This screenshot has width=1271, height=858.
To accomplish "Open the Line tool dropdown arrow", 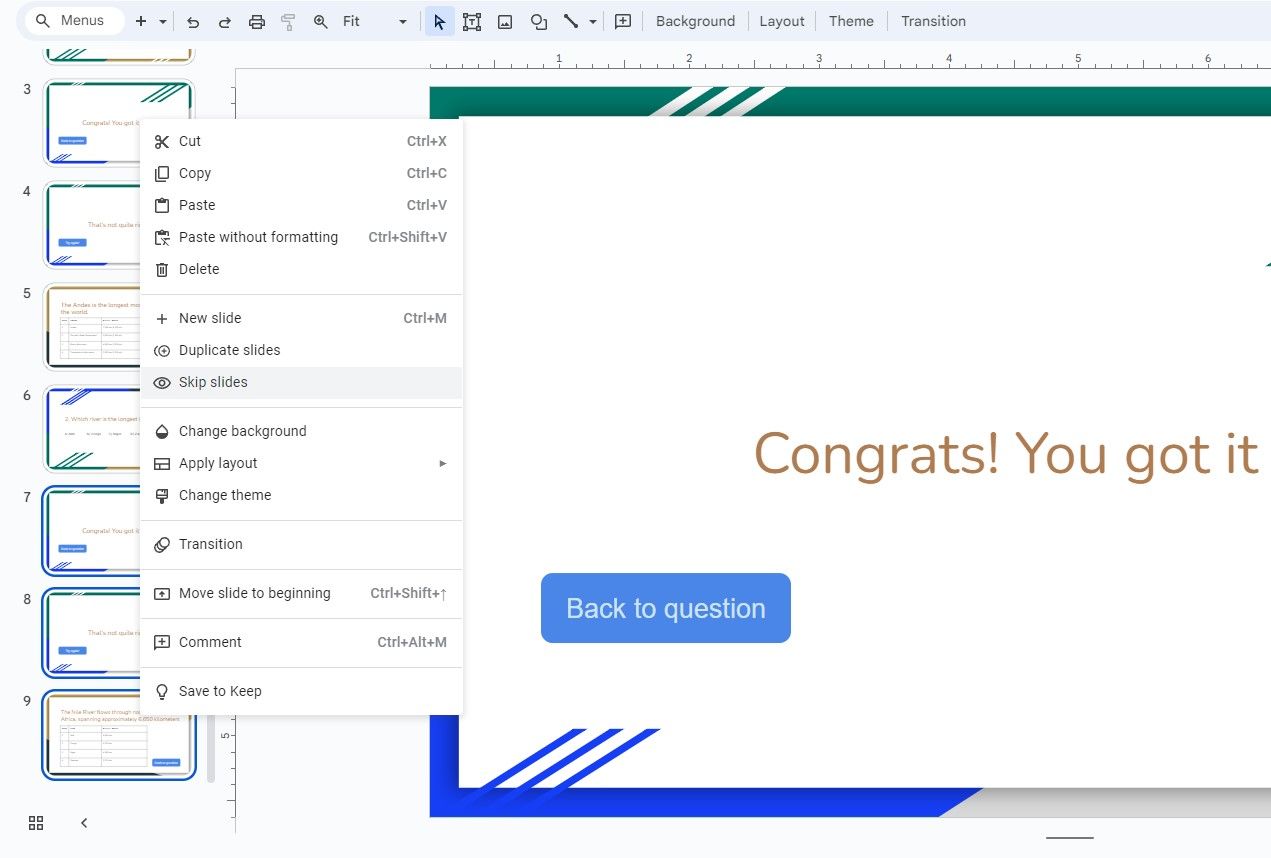I will pos(593,21).
